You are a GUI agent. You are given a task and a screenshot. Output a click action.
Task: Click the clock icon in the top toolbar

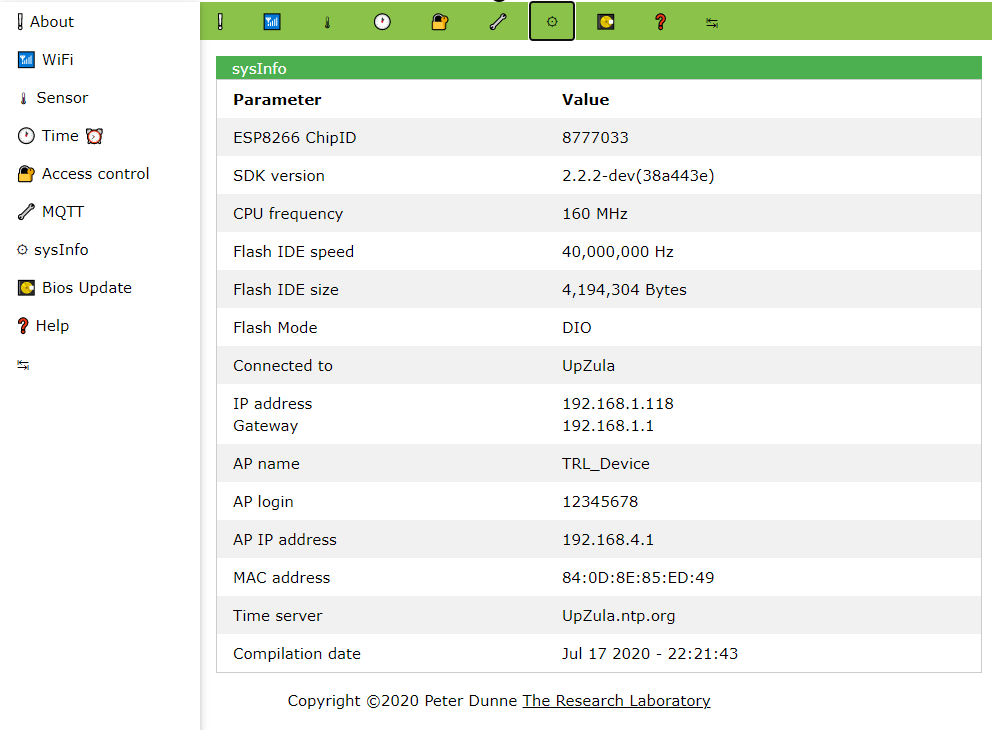coord(382,21)
